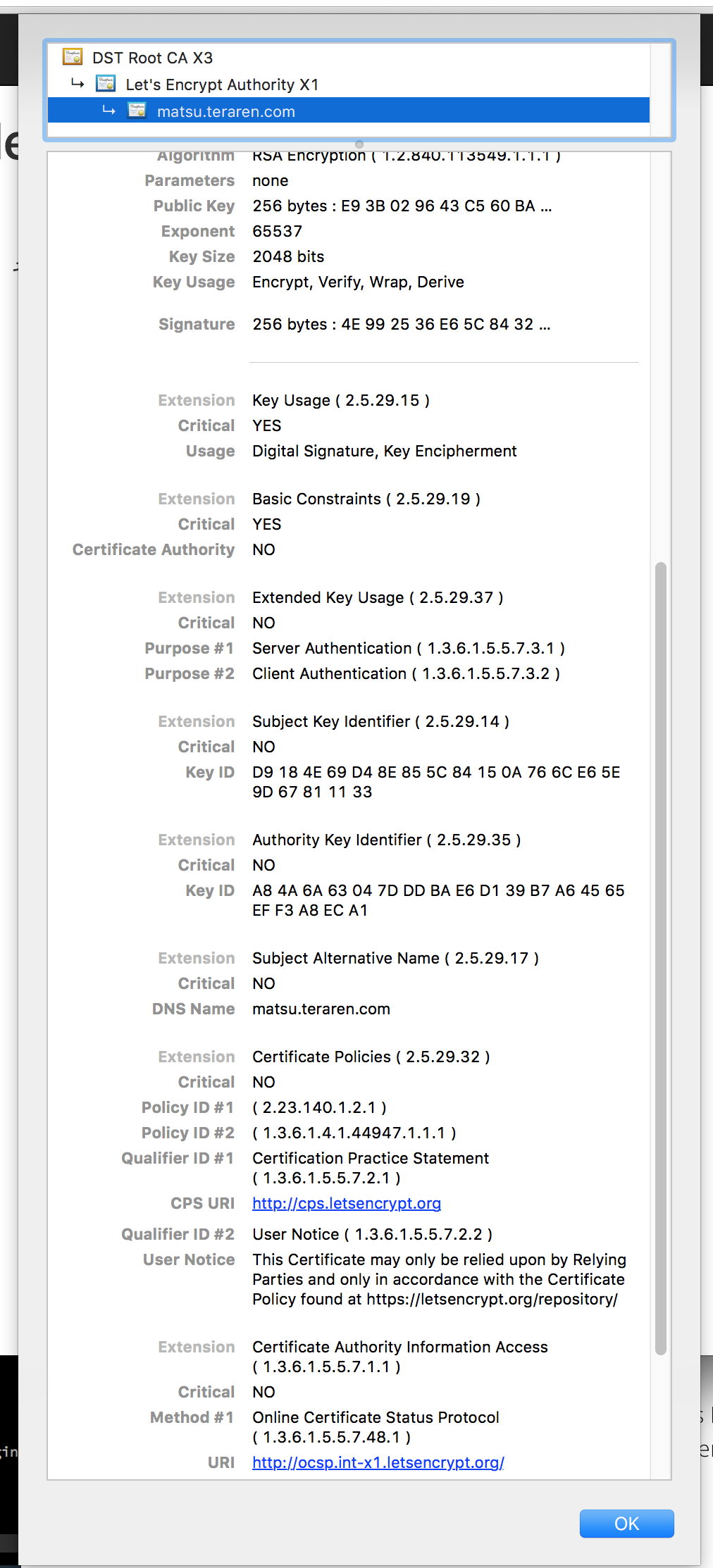Click the Let's Encrypt Authority X1 certificate icon
The image size is (713, 1568).
[106, 83]
